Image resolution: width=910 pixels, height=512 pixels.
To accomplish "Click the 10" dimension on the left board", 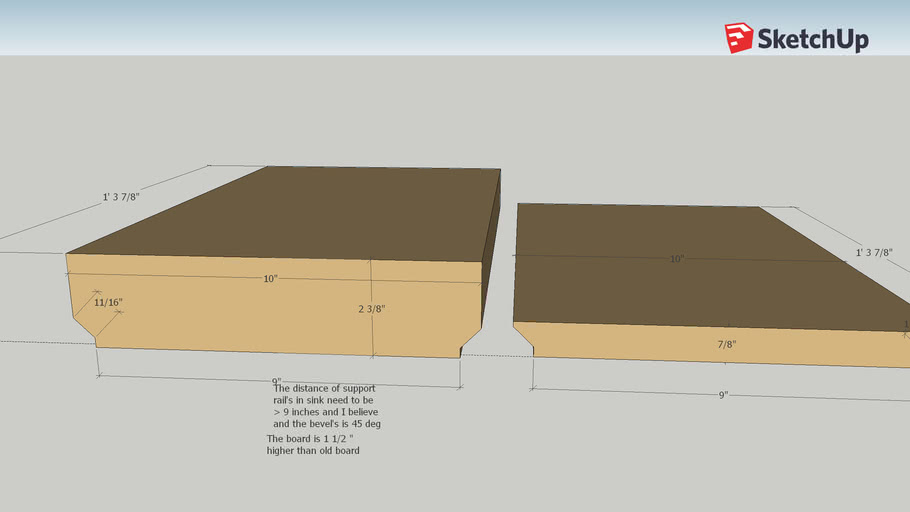I will tap(270, 279).
